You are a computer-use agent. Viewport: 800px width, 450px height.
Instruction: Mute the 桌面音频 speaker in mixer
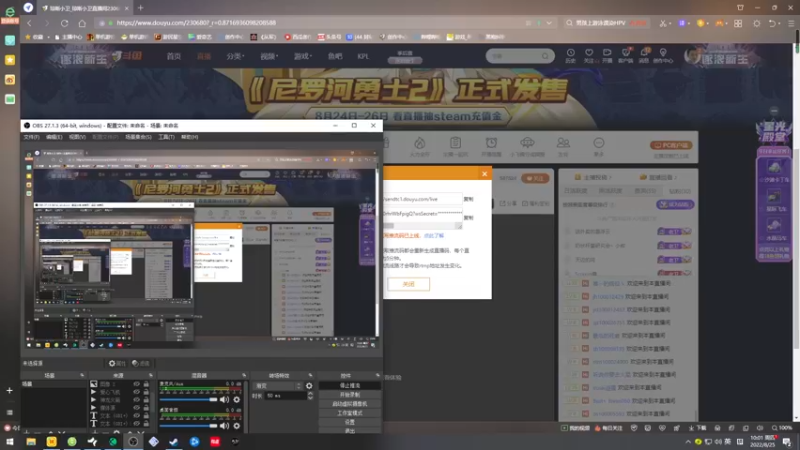coord(224,426)
